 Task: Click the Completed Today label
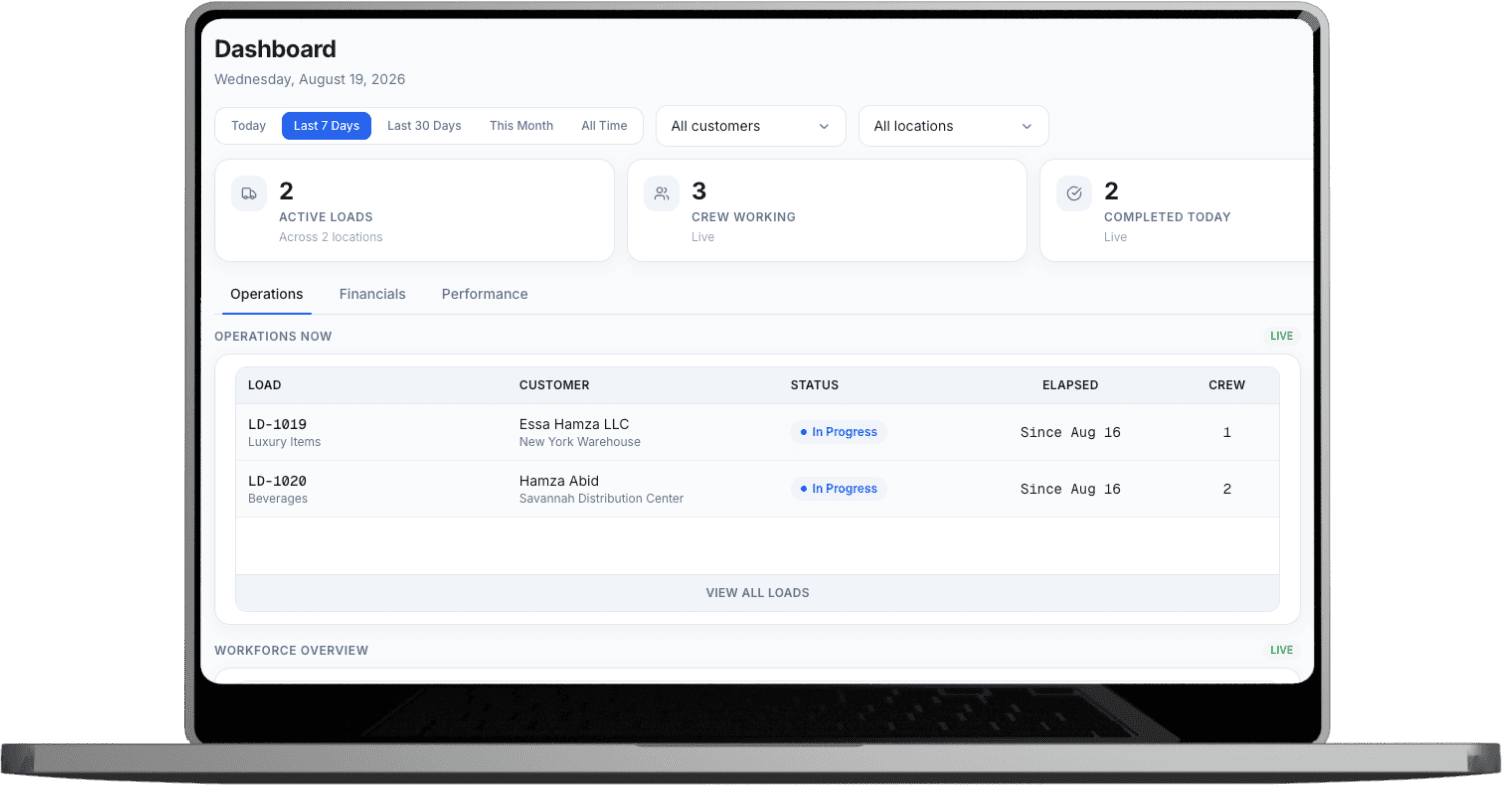click(1167, 217)
